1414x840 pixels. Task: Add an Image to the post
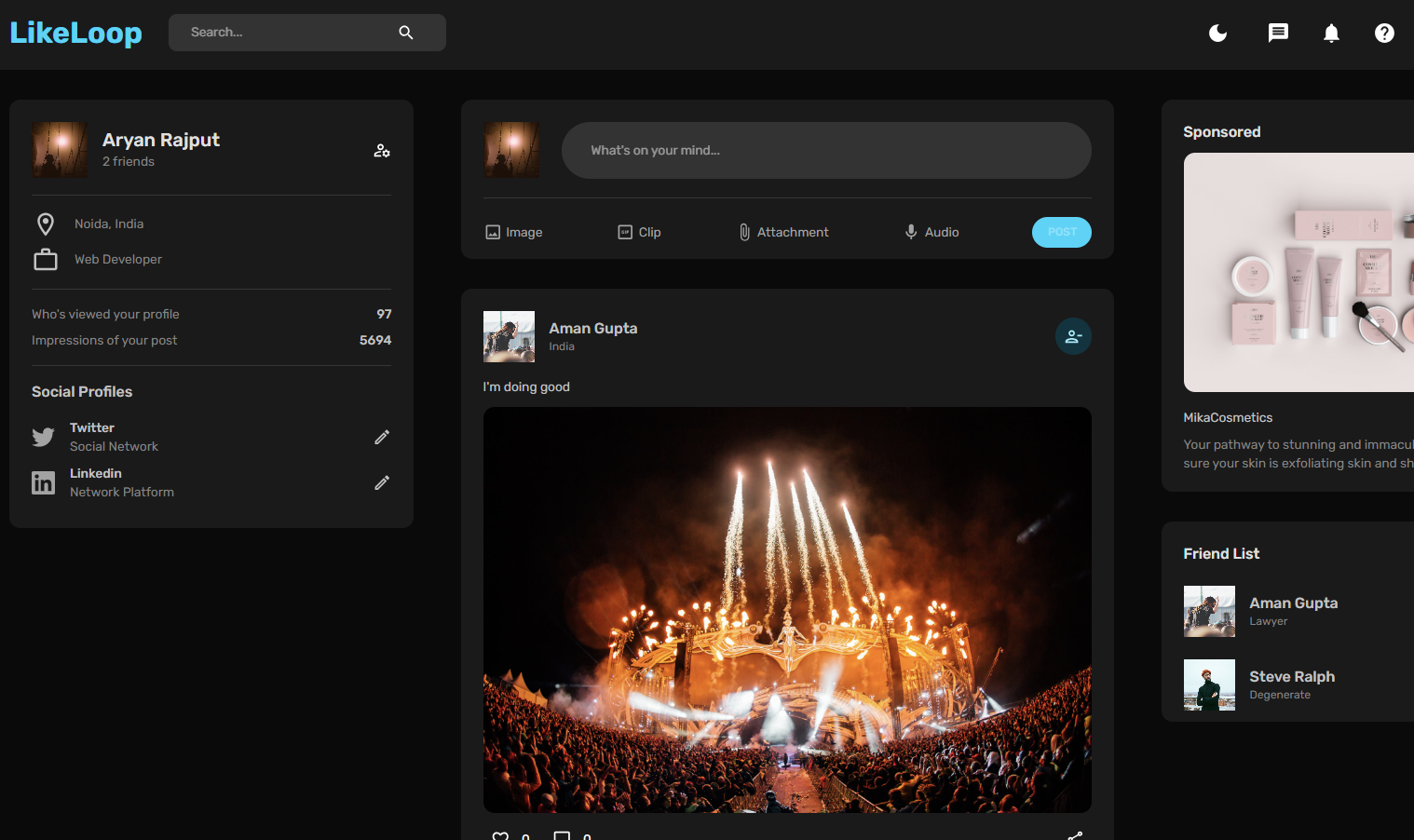point(513,232)
